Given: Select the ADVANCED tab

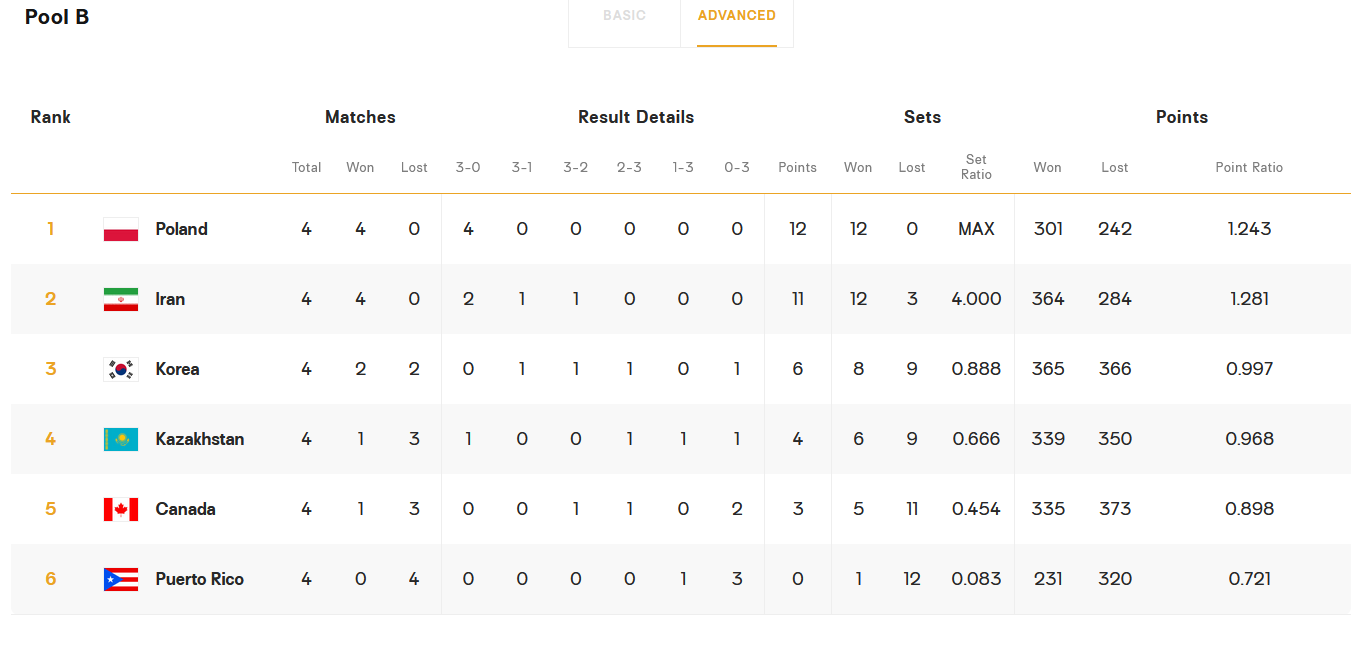Looking at the screenshot, I should click(x=736, y=16).
